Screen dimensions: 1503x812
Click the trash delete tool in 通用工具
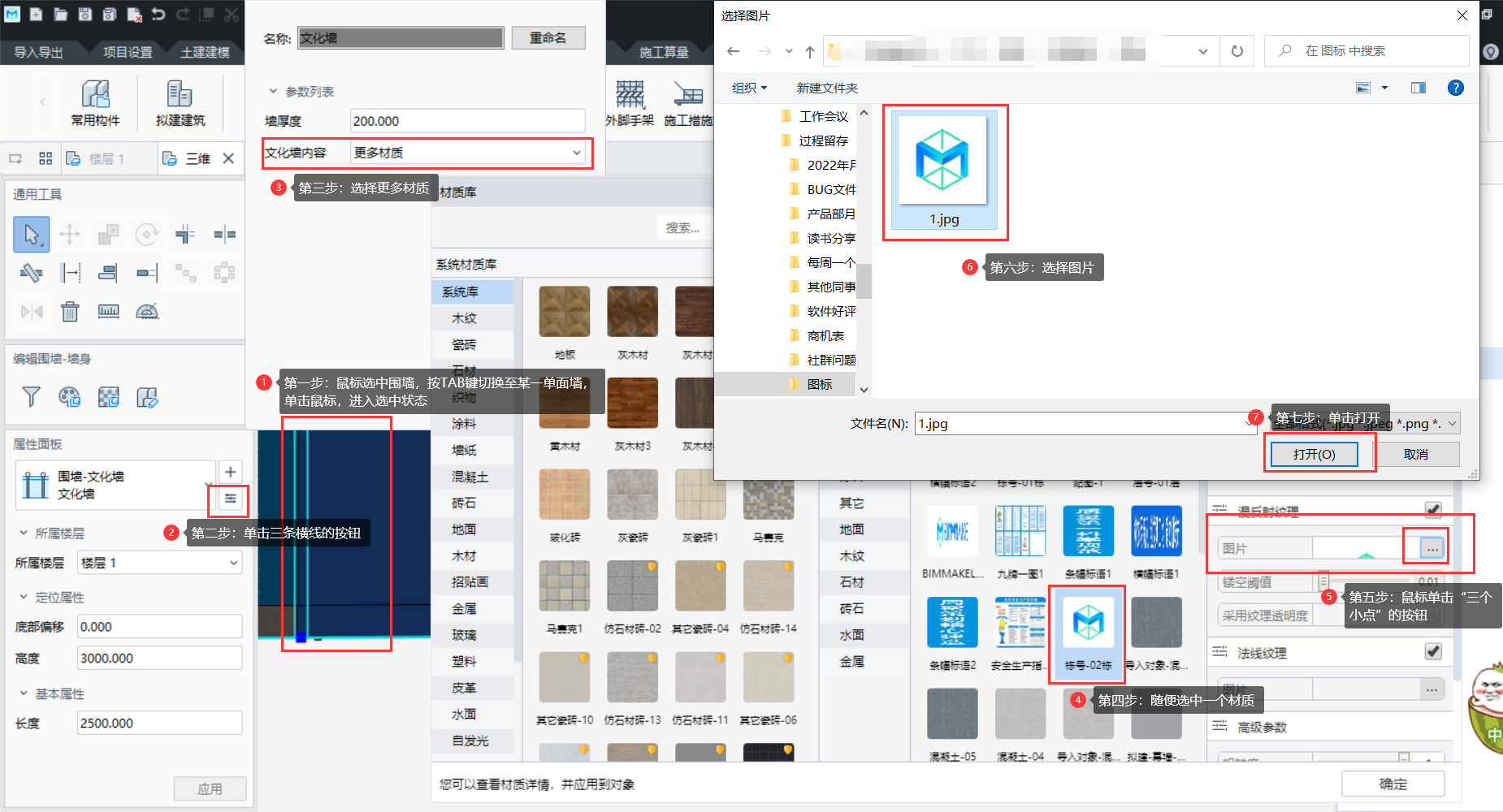70,312
